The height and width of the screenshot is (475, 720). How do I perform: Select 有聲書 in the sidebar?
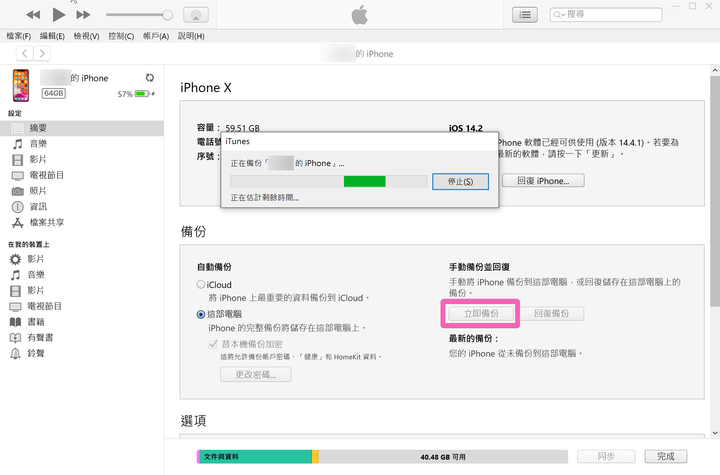(82, 338)
